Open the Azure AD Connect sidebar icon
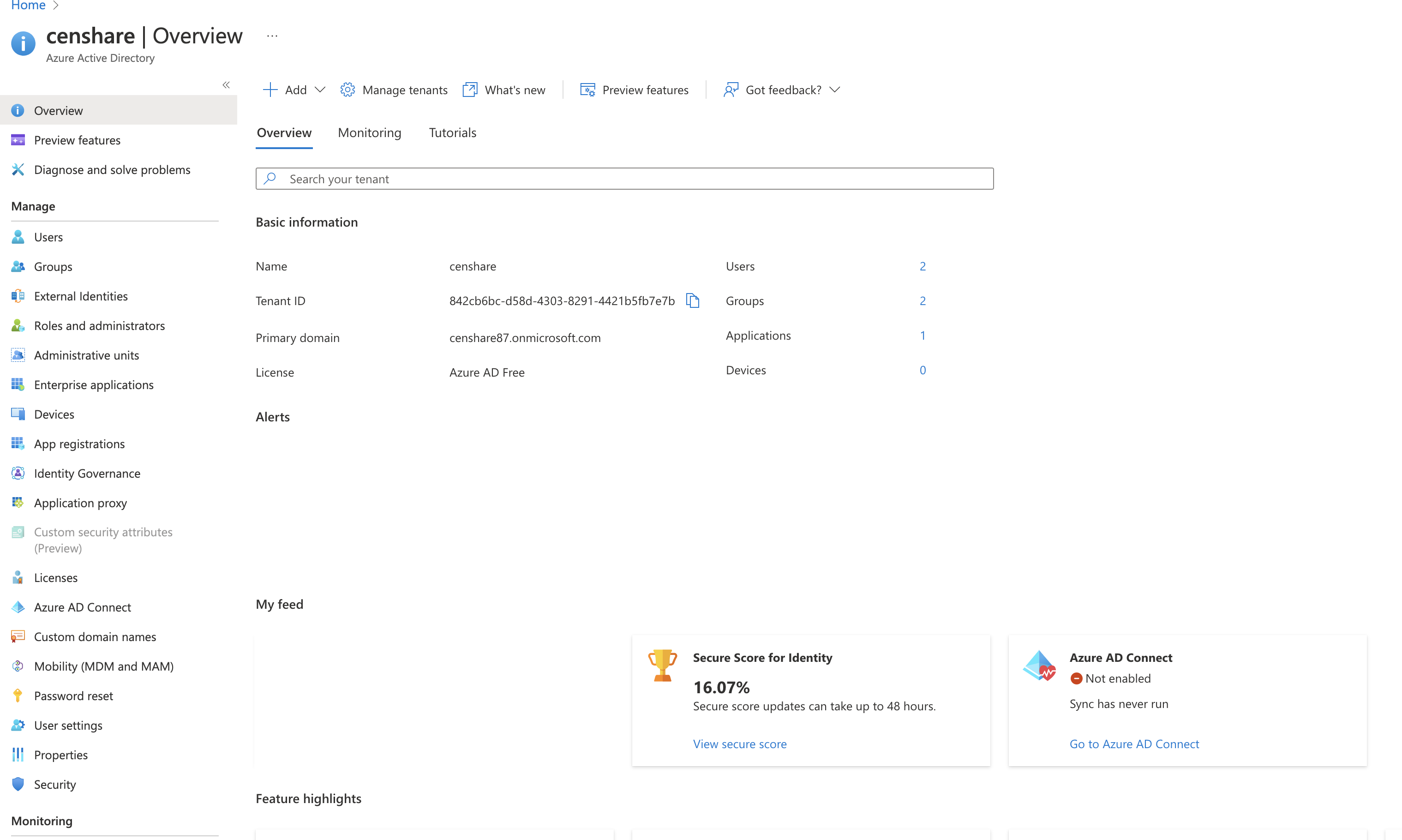This screenshot has width=1402, height=840. (18, 607)
